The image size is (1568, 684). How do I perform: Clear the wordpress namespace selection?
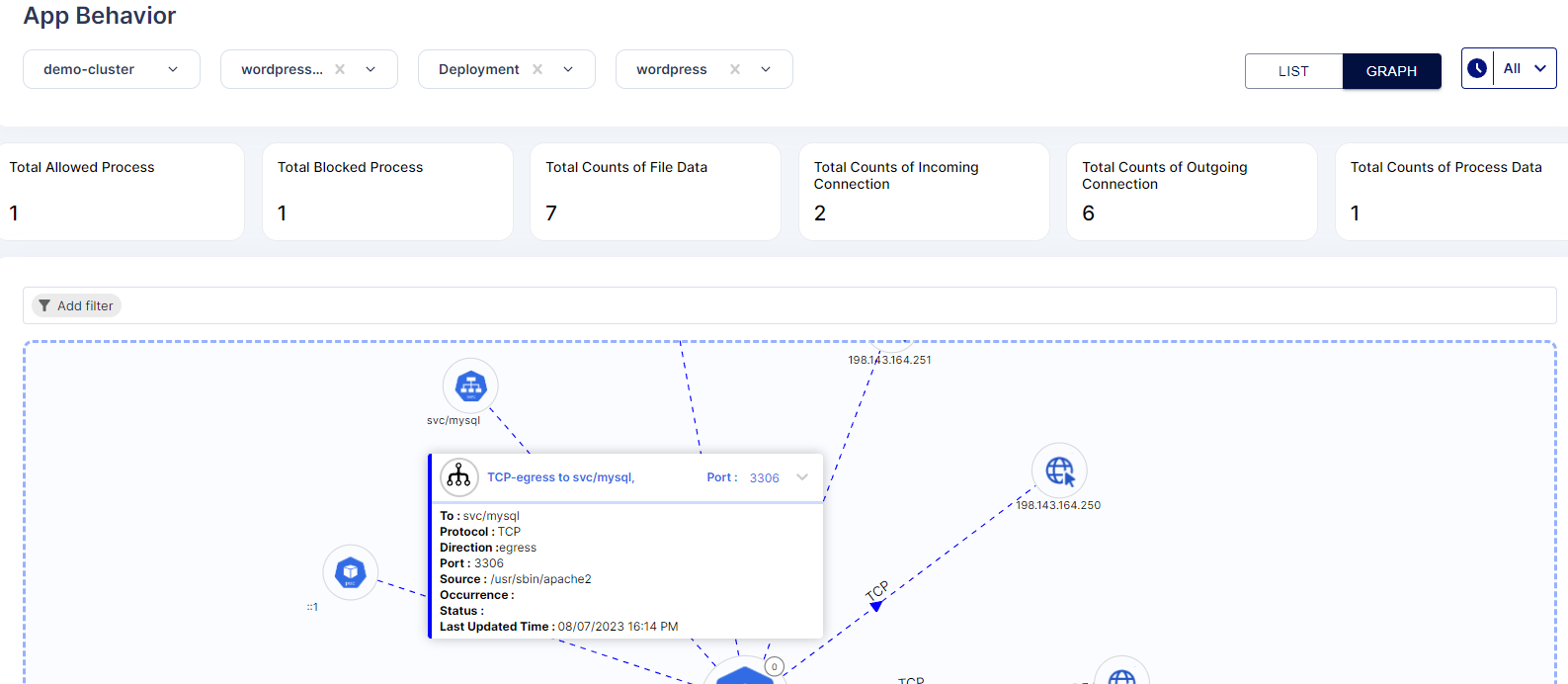tap(340, 69)
